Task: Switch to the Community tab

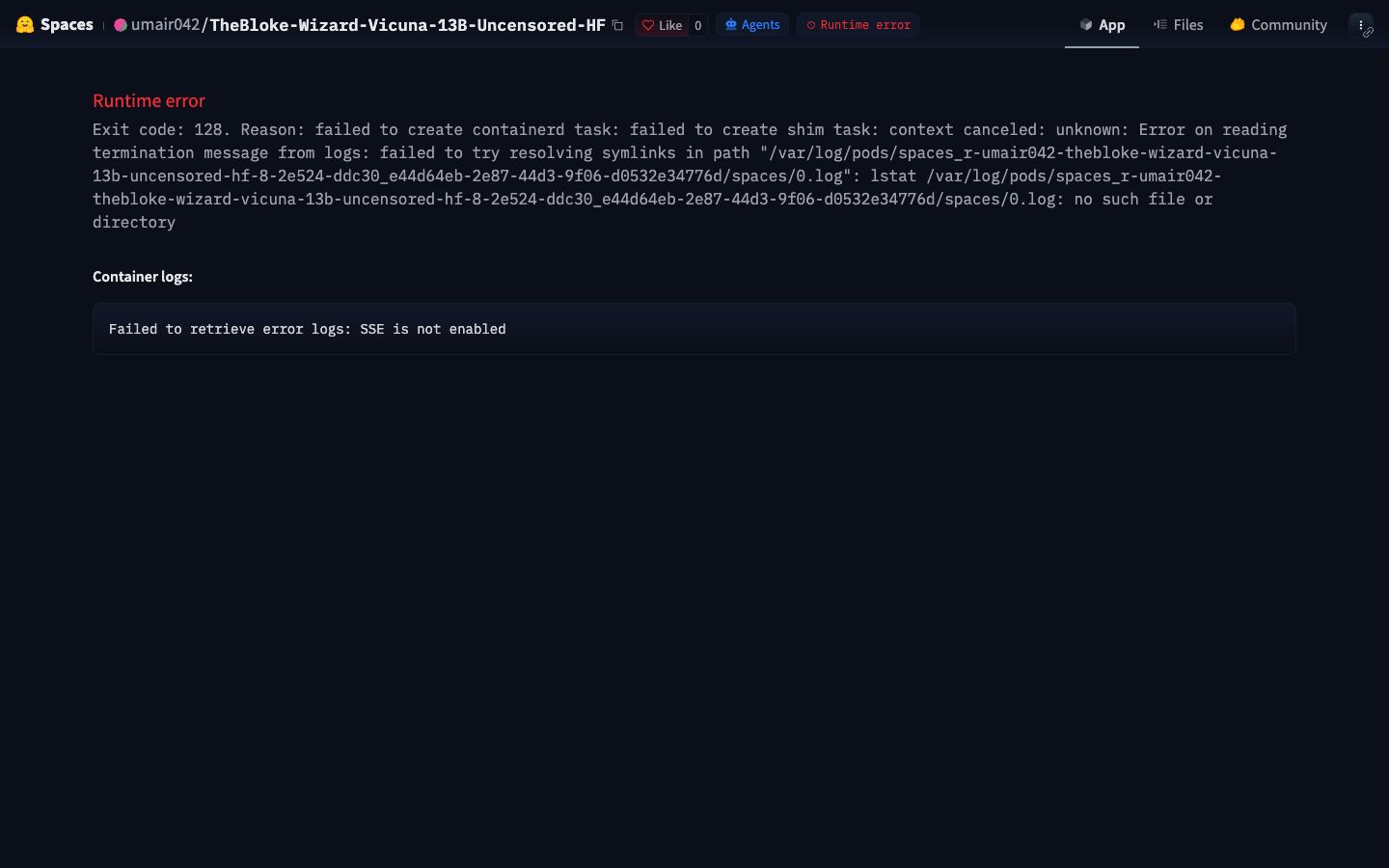Action: coord(1278,25)
